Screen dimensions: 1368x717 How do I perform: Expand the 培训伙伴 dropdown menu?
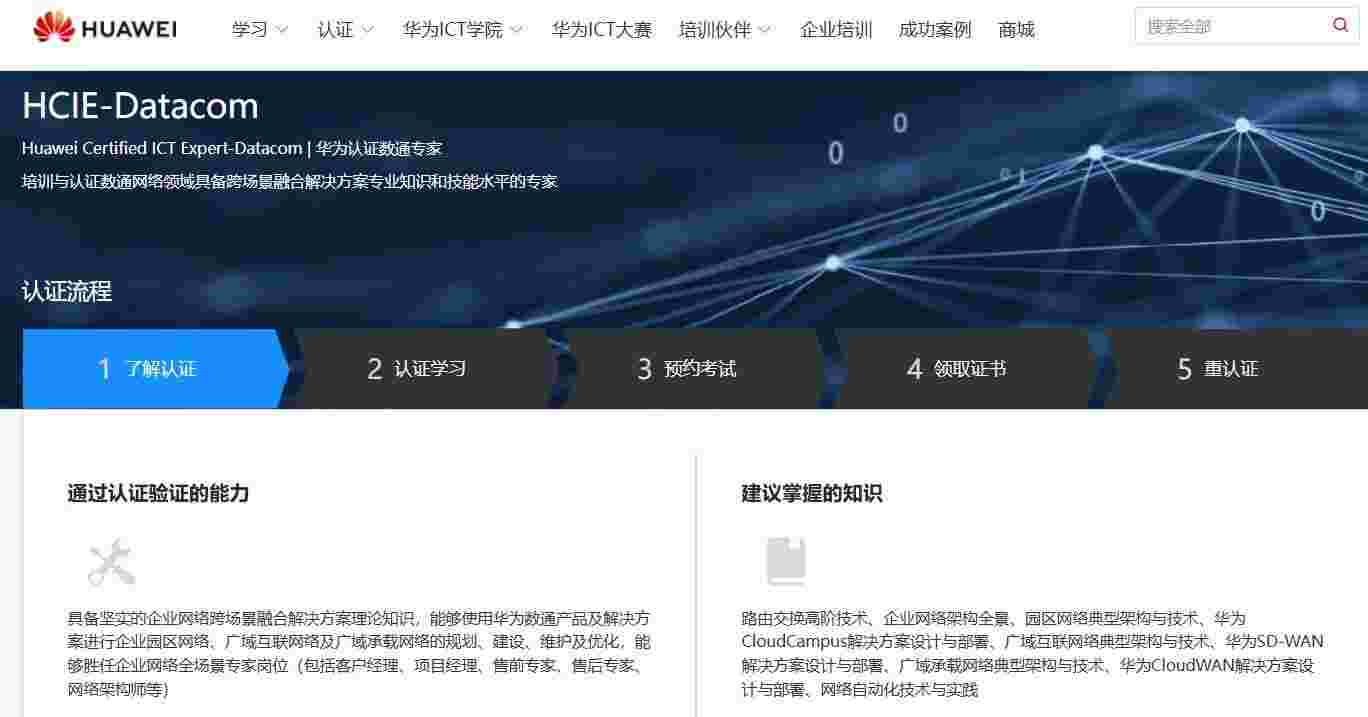click(x=724, y=30)
